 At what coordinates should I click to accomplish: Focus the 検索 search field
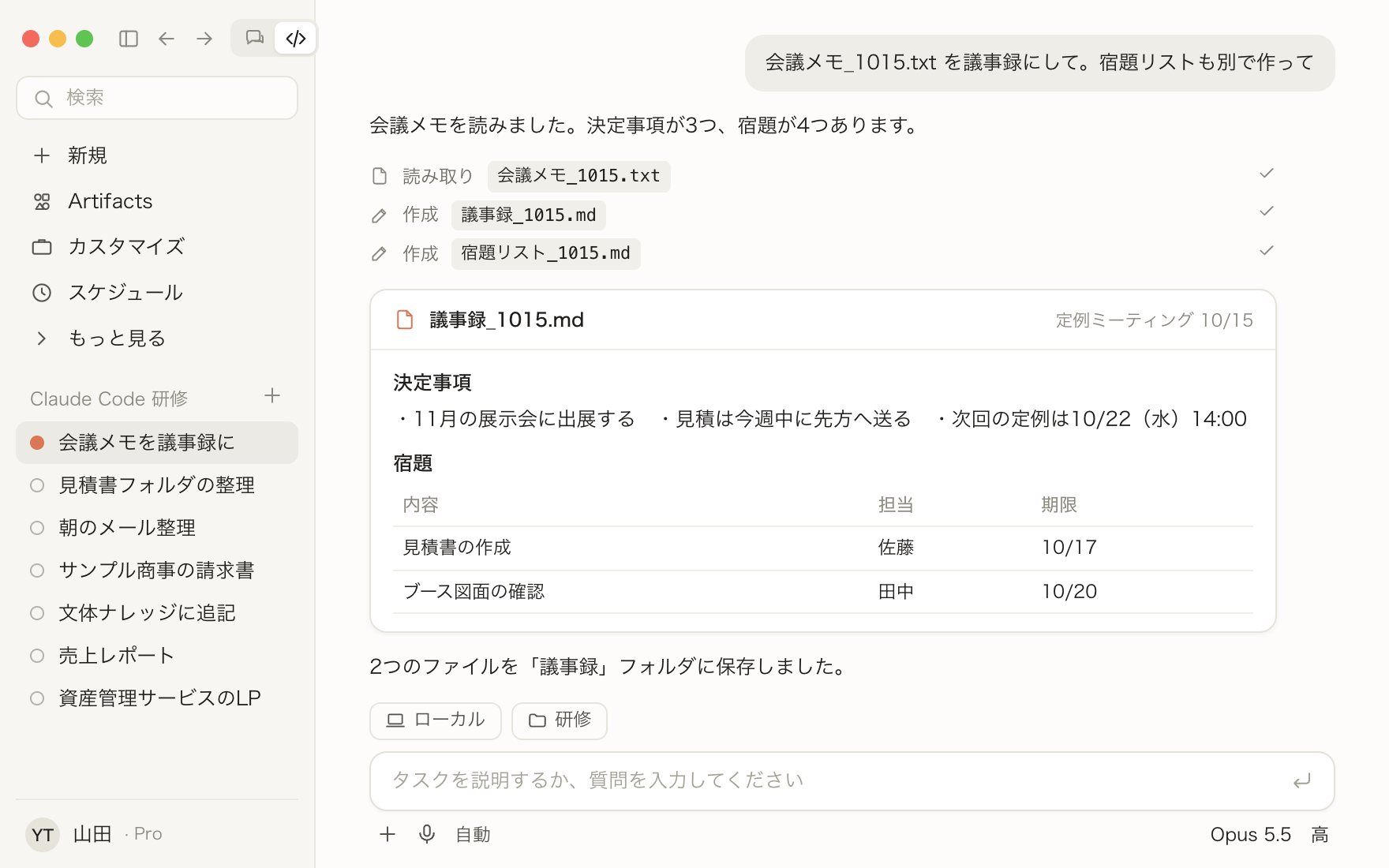coord(157,98)
